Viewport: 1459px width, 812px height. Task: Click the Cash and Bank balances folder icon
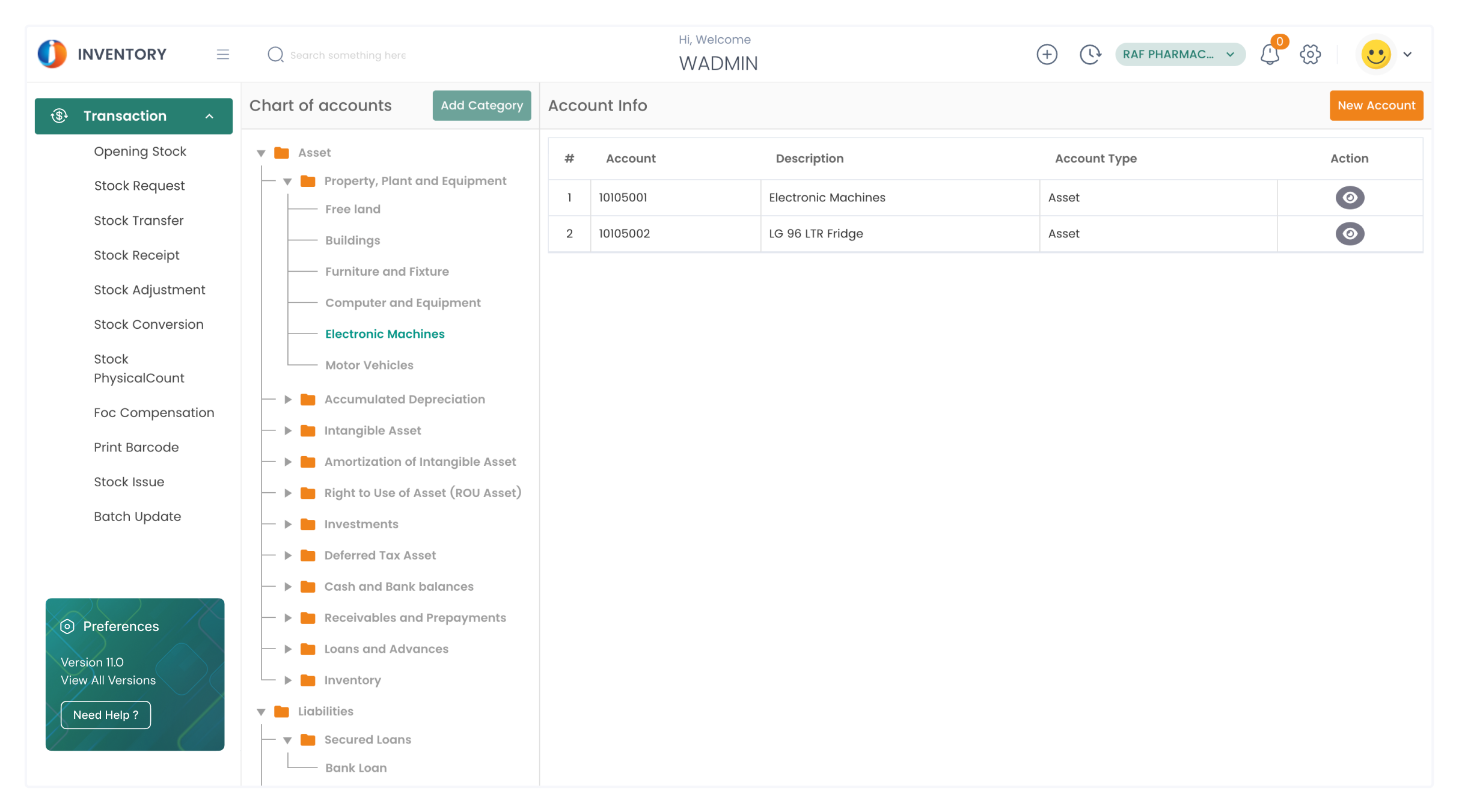(308, 587)
